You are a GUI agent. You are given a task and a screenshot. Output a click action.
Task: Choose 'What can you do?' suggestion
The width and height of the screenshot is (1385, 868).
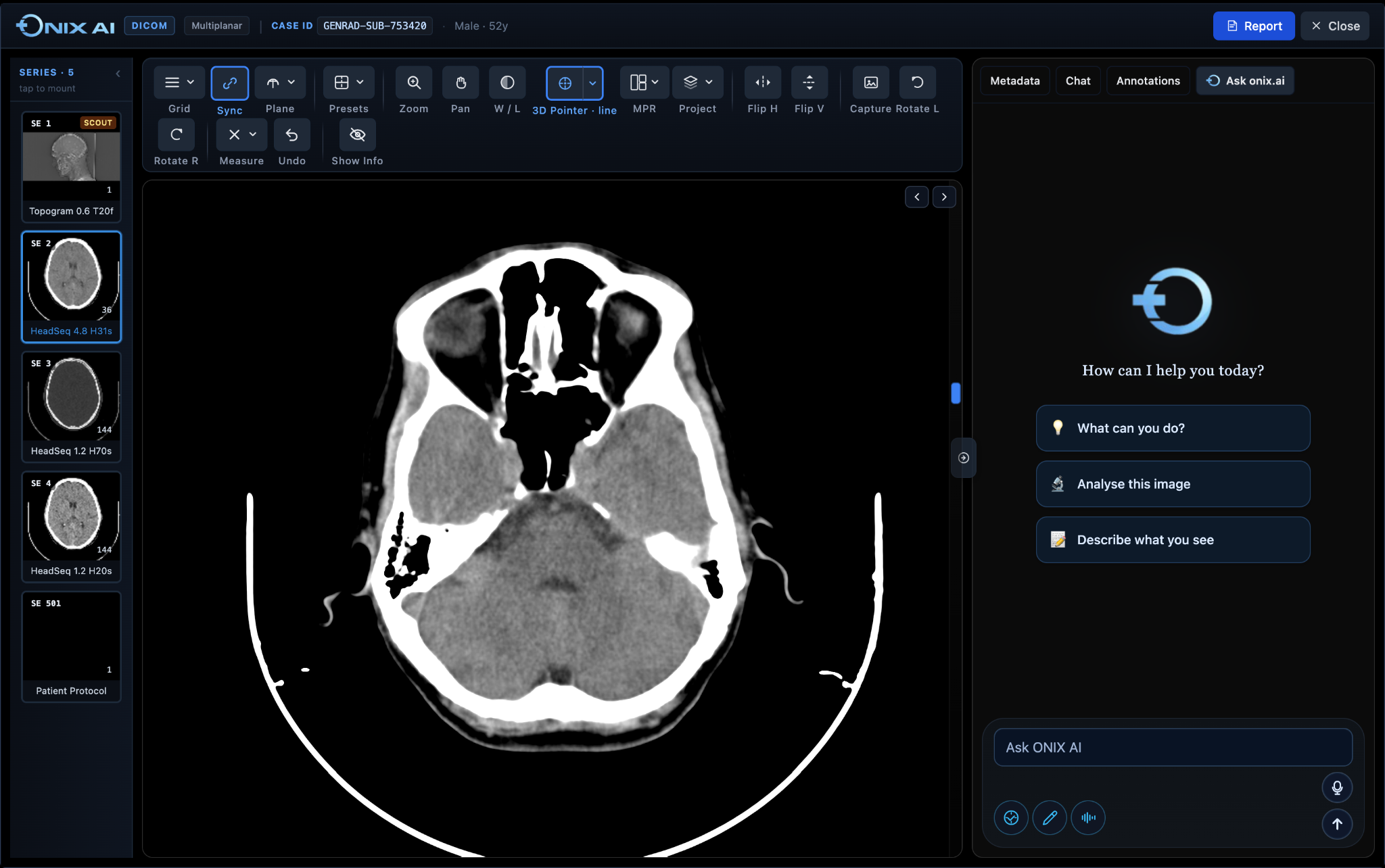tap(1173, 428)
